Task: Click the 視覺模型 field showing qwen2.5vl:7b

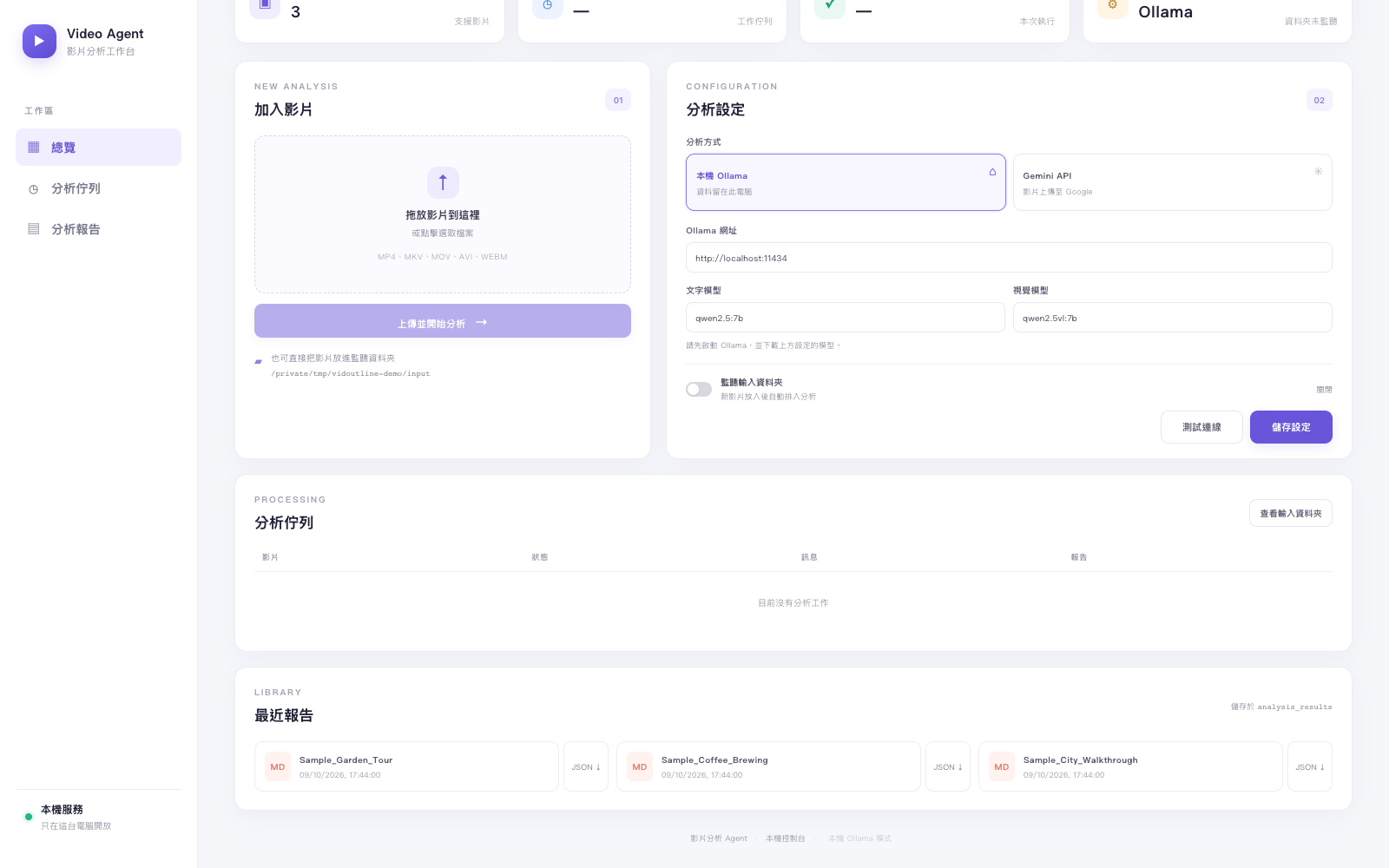Action: pos(1173,318)
